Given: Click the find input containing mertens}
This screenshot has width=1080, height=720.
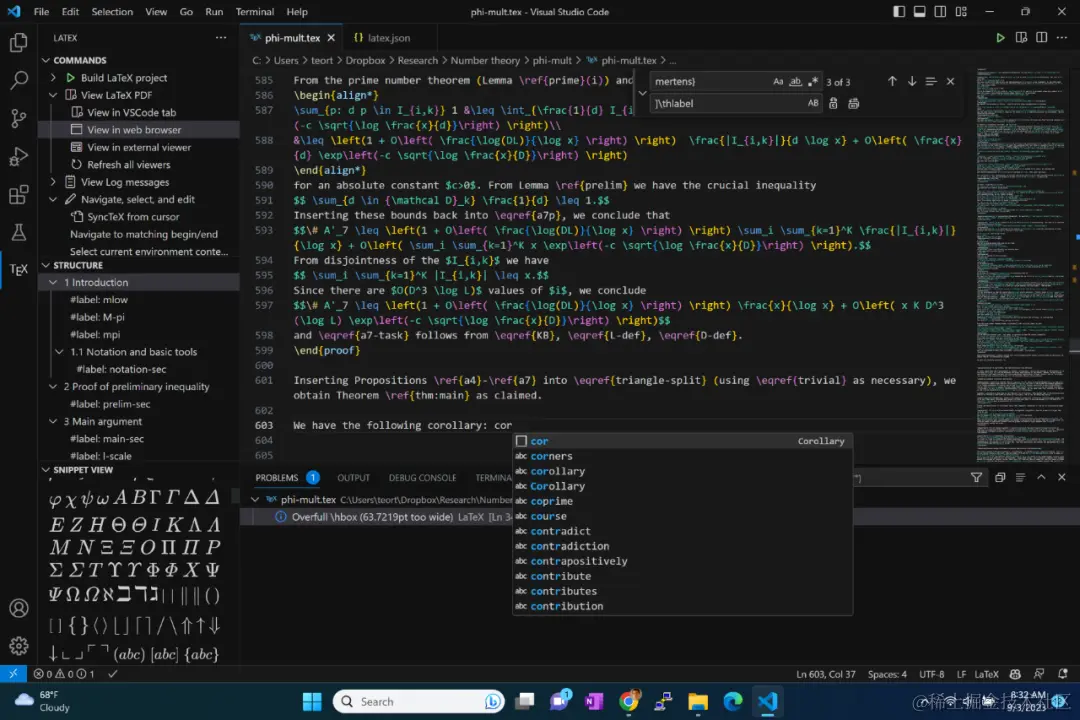Looking at the screenshot, I should (x=709, y=81).
